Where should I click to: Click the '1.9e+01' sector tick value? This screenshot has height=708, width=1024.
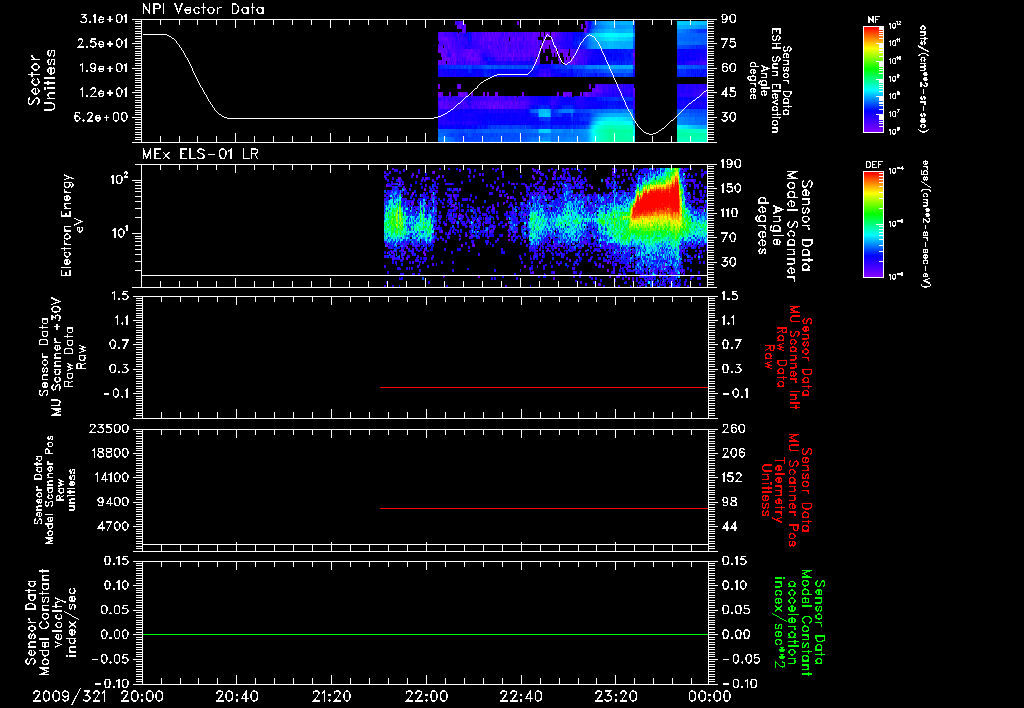pyautogui.click(x=104, y=68)
